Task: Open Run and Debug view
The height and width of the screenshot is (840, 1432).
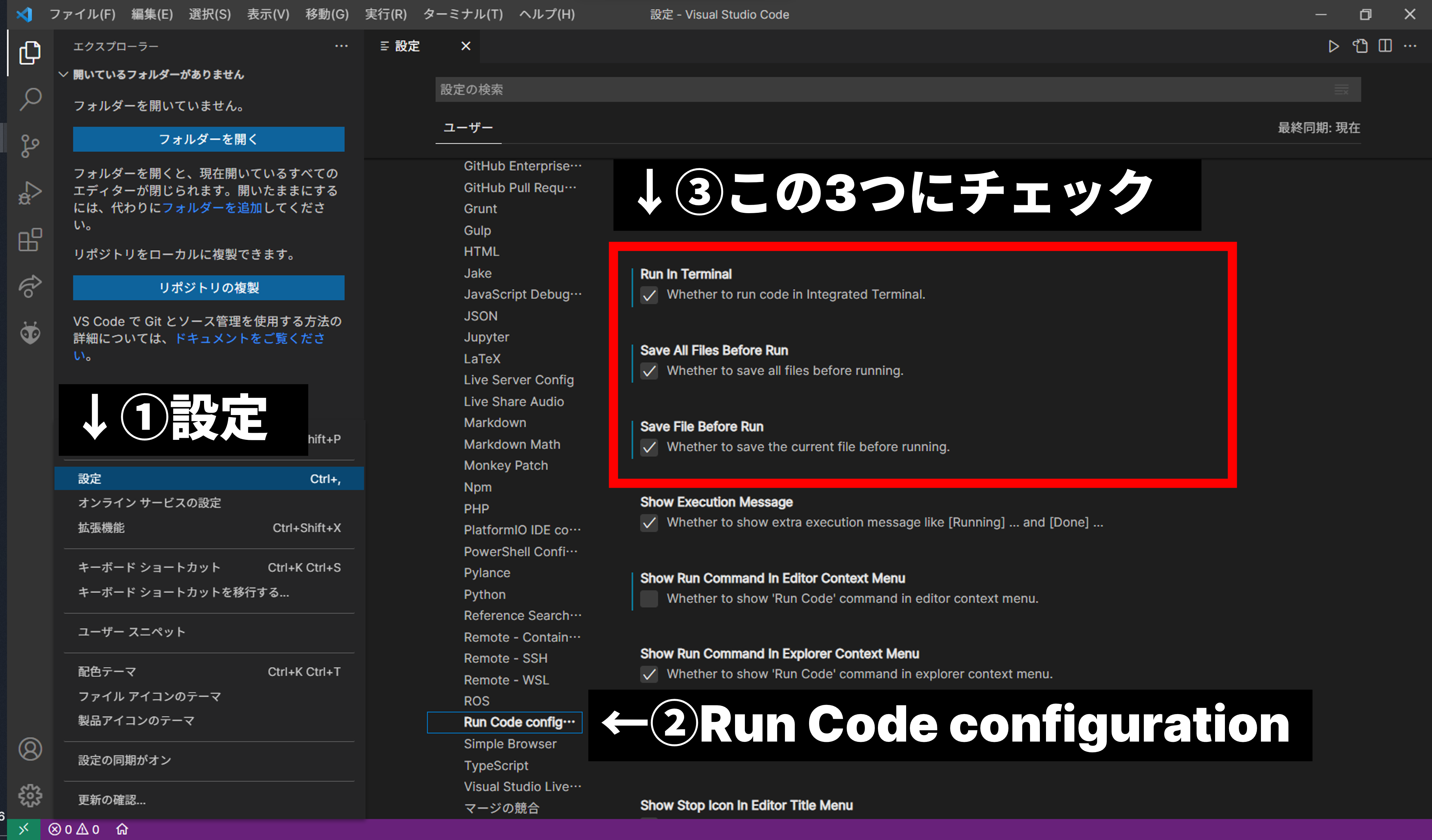Action: click(30, 192)
